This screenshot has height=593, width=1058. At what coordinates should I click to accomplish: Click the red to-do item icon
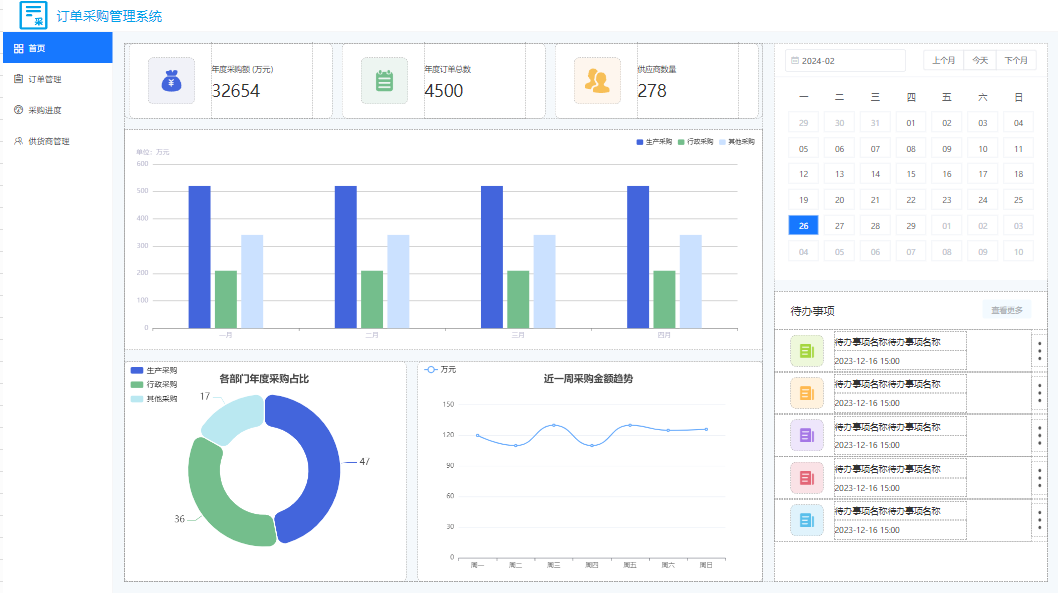(807, 478)
